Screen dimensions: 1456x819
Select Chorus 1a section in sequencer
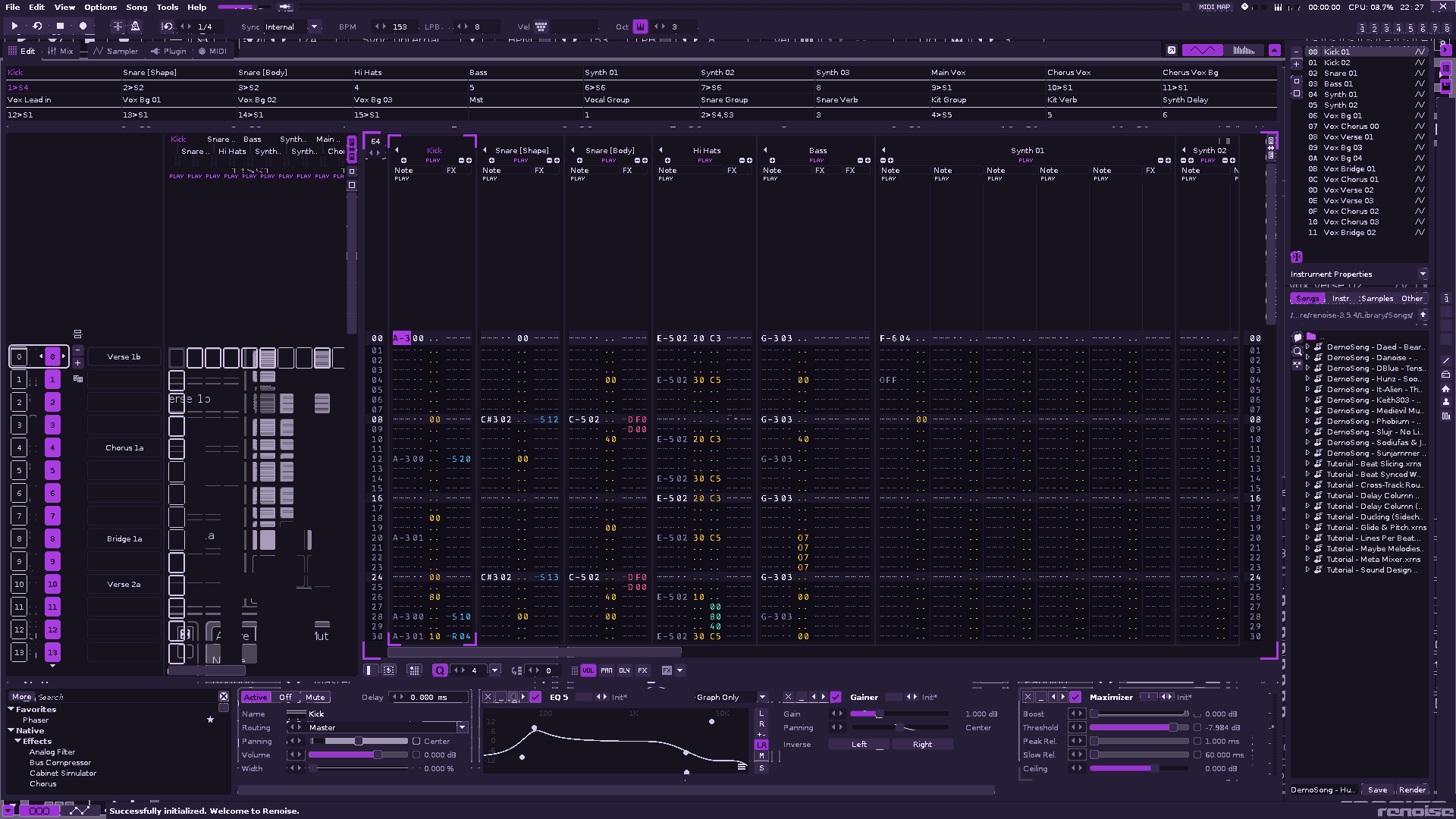click(x=124, y=448)
